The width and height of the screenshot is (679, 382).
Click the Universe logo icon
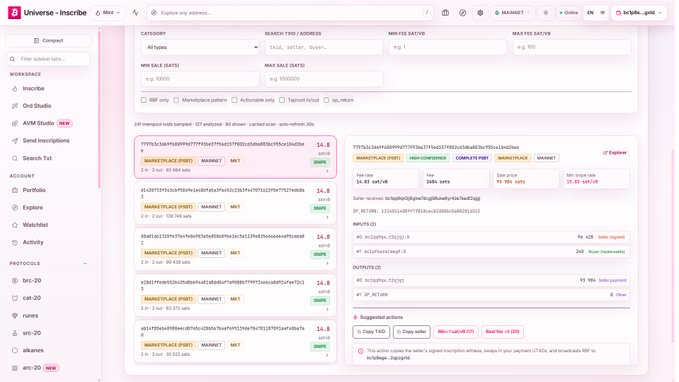[x=14, y=13]
